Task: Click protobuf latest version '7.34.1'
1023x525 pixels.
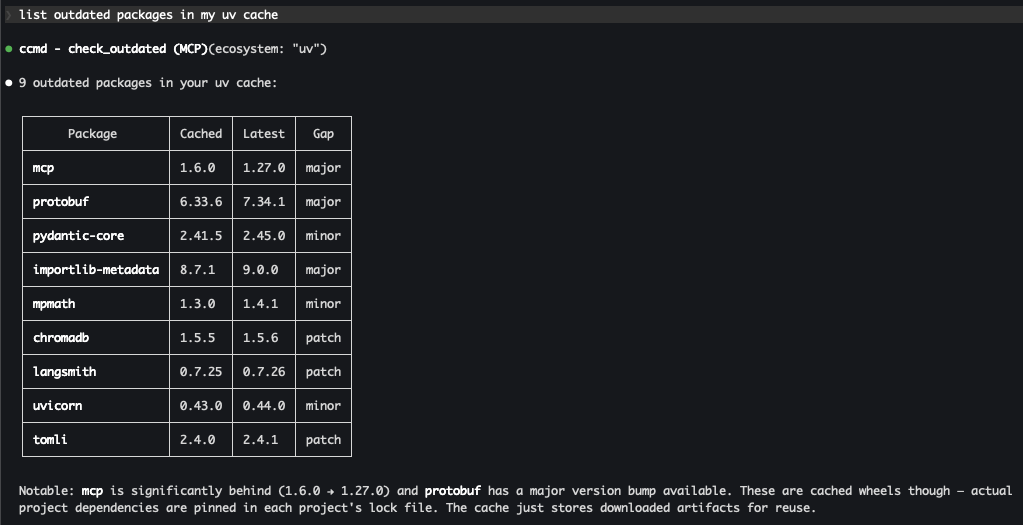Action: 264,202
